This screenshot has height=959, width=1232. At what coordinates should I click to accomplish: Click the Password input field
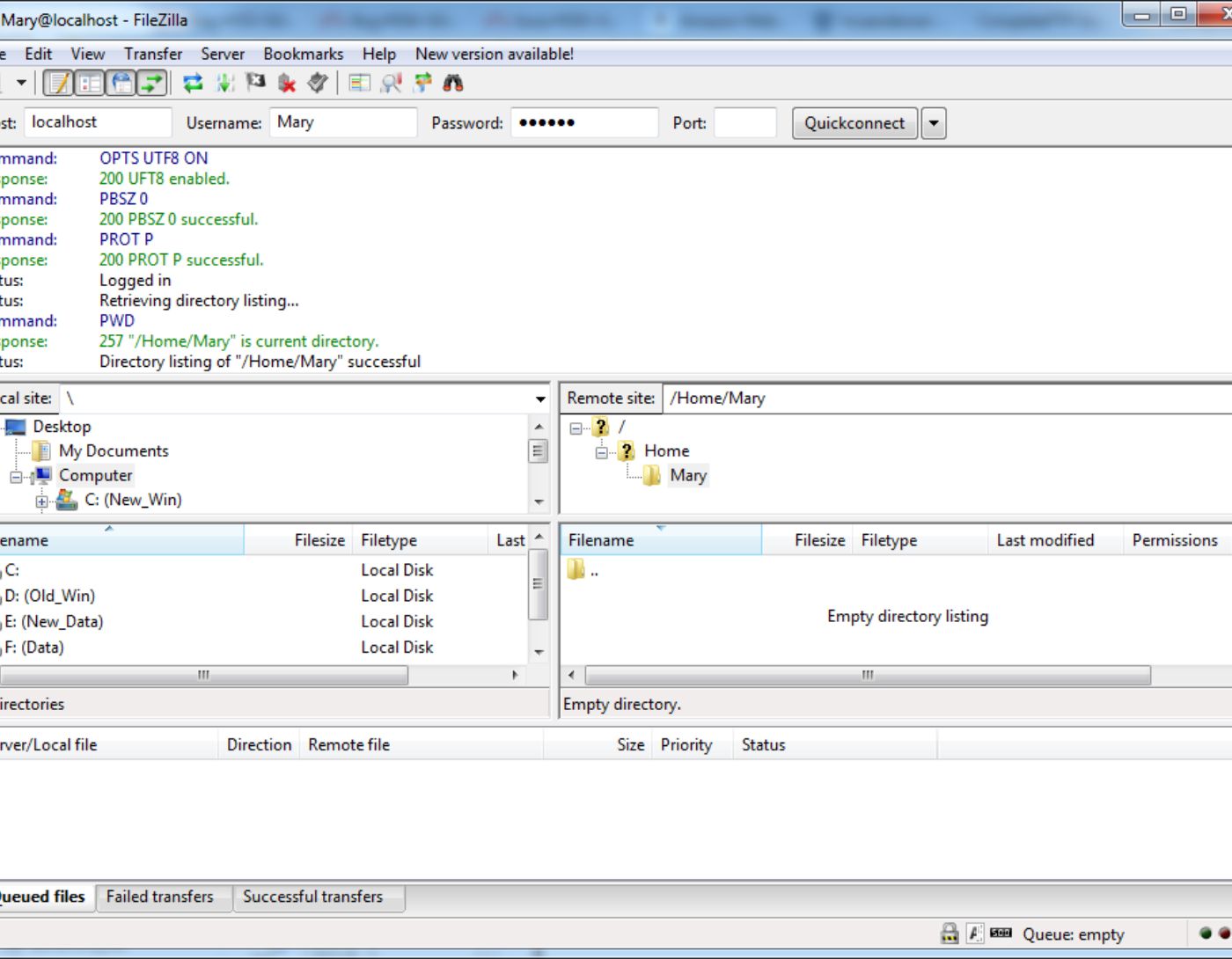tap(584, 122)
